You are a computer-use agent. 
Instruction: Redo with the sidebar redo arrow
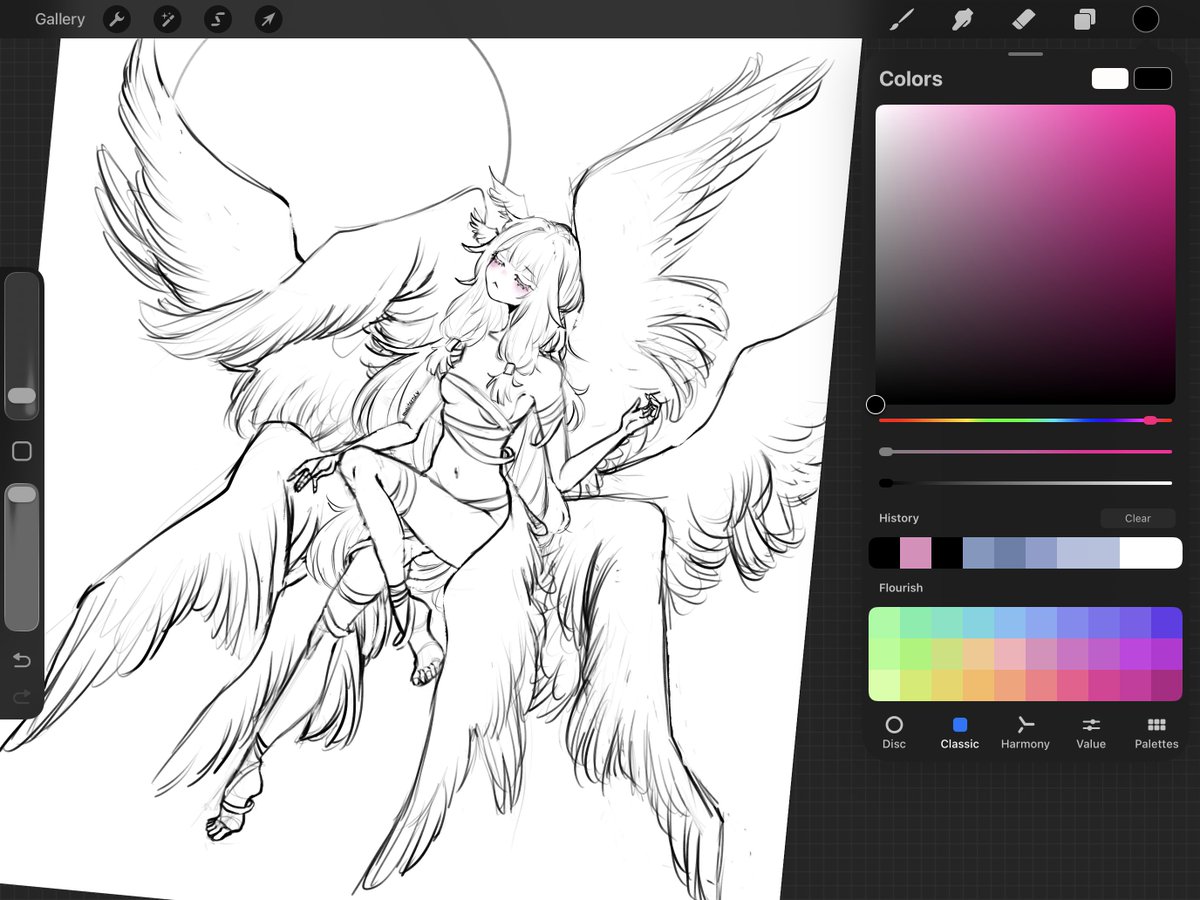pyautogui.click(x=21, y=697)
